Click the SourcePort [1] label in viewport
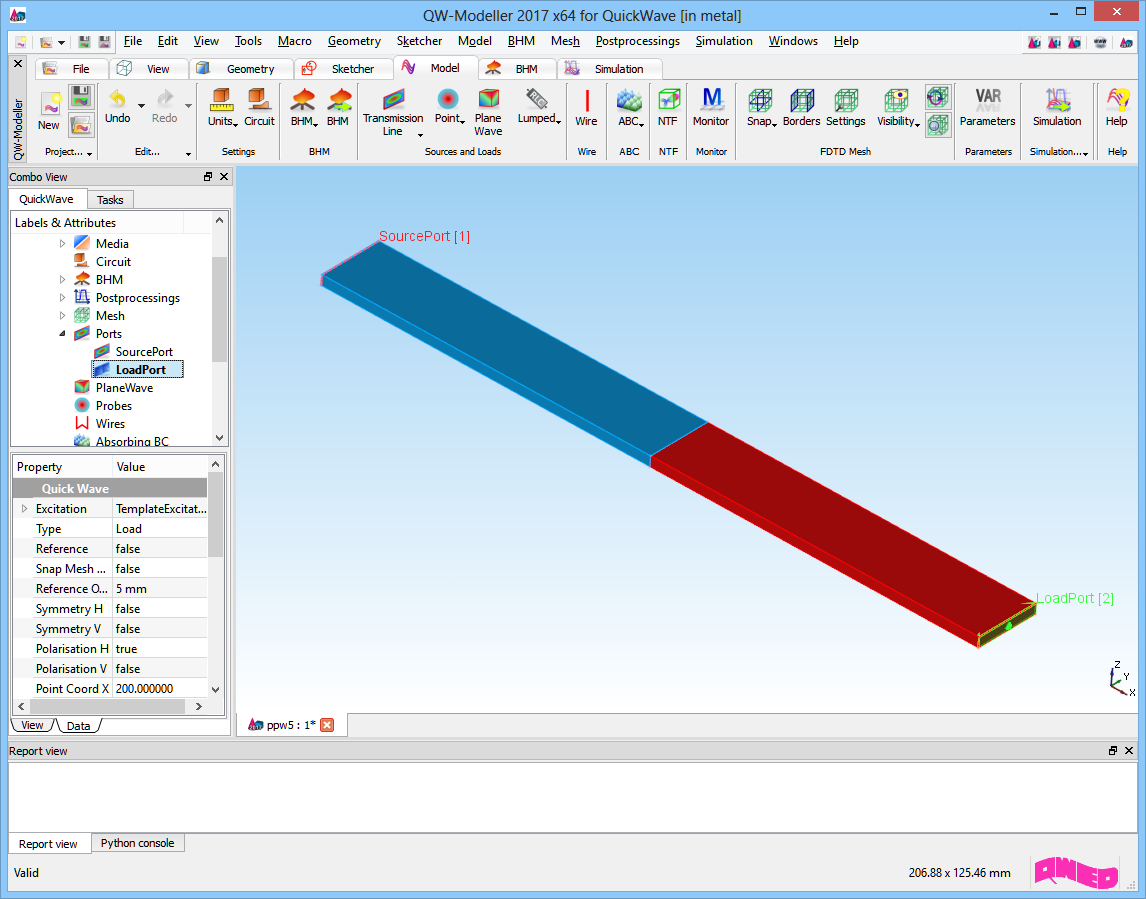The image size is (1146, 899). coord(424,236)
